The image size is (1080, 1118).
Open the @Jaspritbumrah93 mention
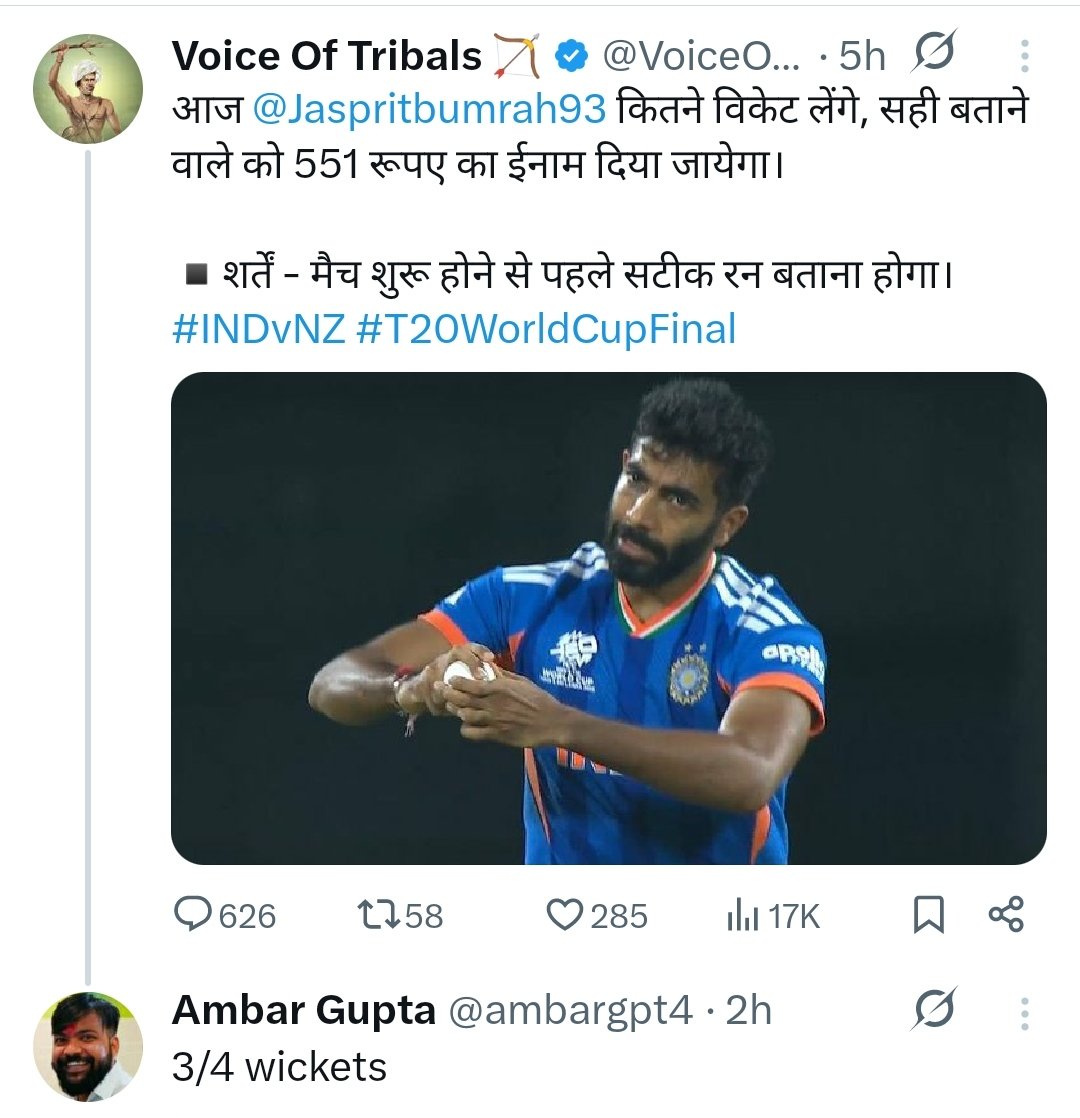(430, 108)
